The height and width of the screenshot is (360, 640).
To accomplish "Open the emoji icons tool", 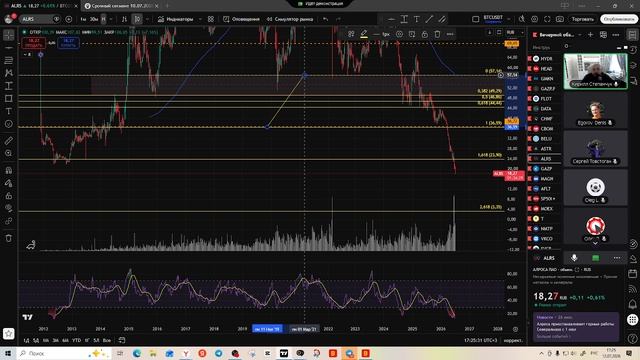I will click(9, 124).
